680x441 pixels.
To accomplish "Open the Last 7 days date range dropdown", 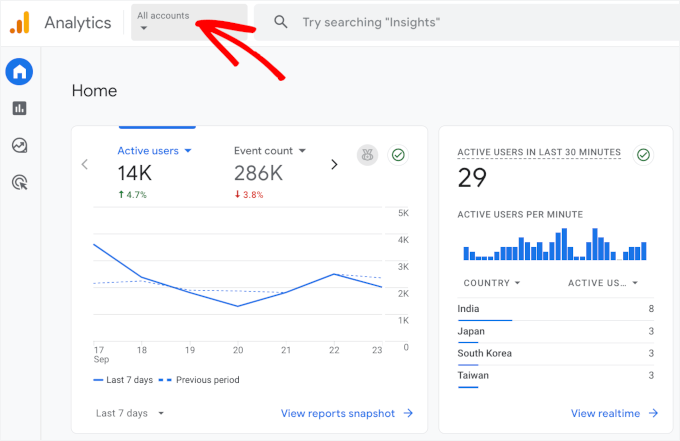I will point(130,413).
